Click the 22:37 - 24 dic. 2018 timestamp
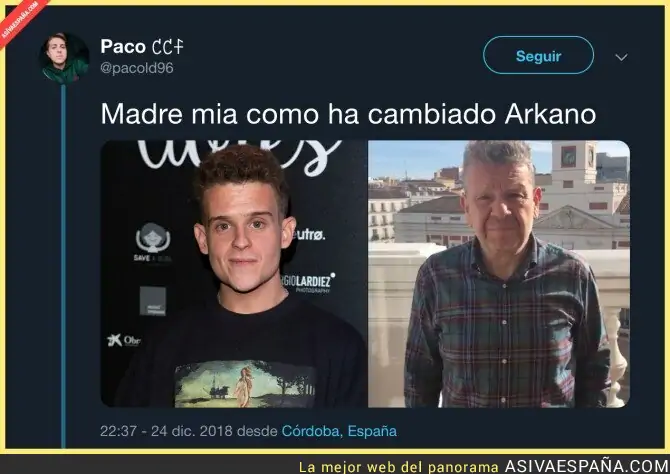 (x=166, y=431)
